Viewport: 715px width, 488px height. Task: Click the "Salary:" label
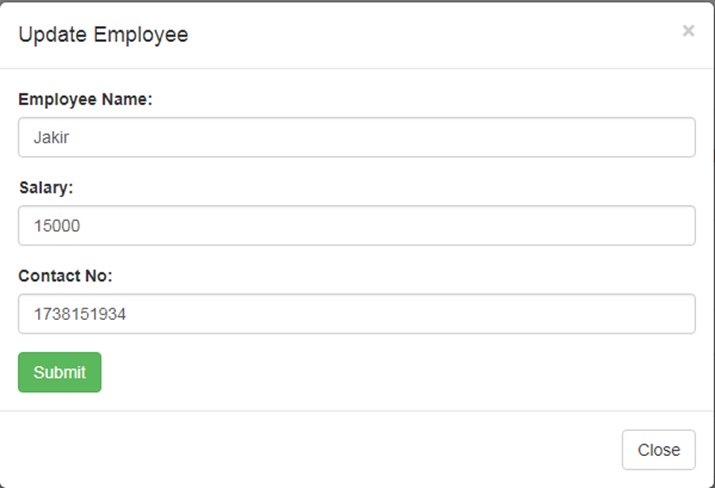tap(46, 187)
